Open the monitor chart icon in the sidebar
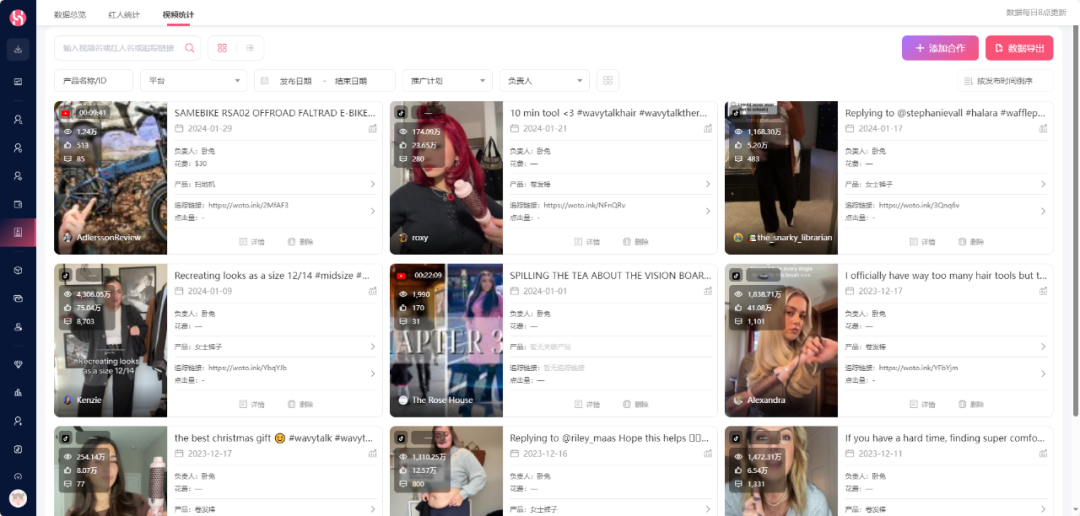 click(x=18, y=82)
